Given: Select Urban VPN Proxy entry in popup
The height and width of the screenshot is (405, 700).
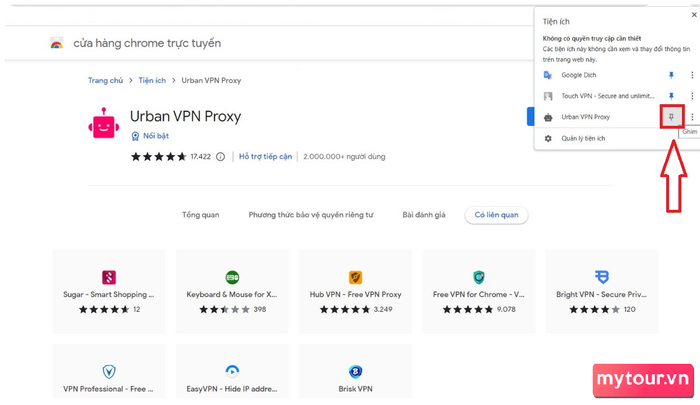Looking at the screenshot, I should (585, 117).
